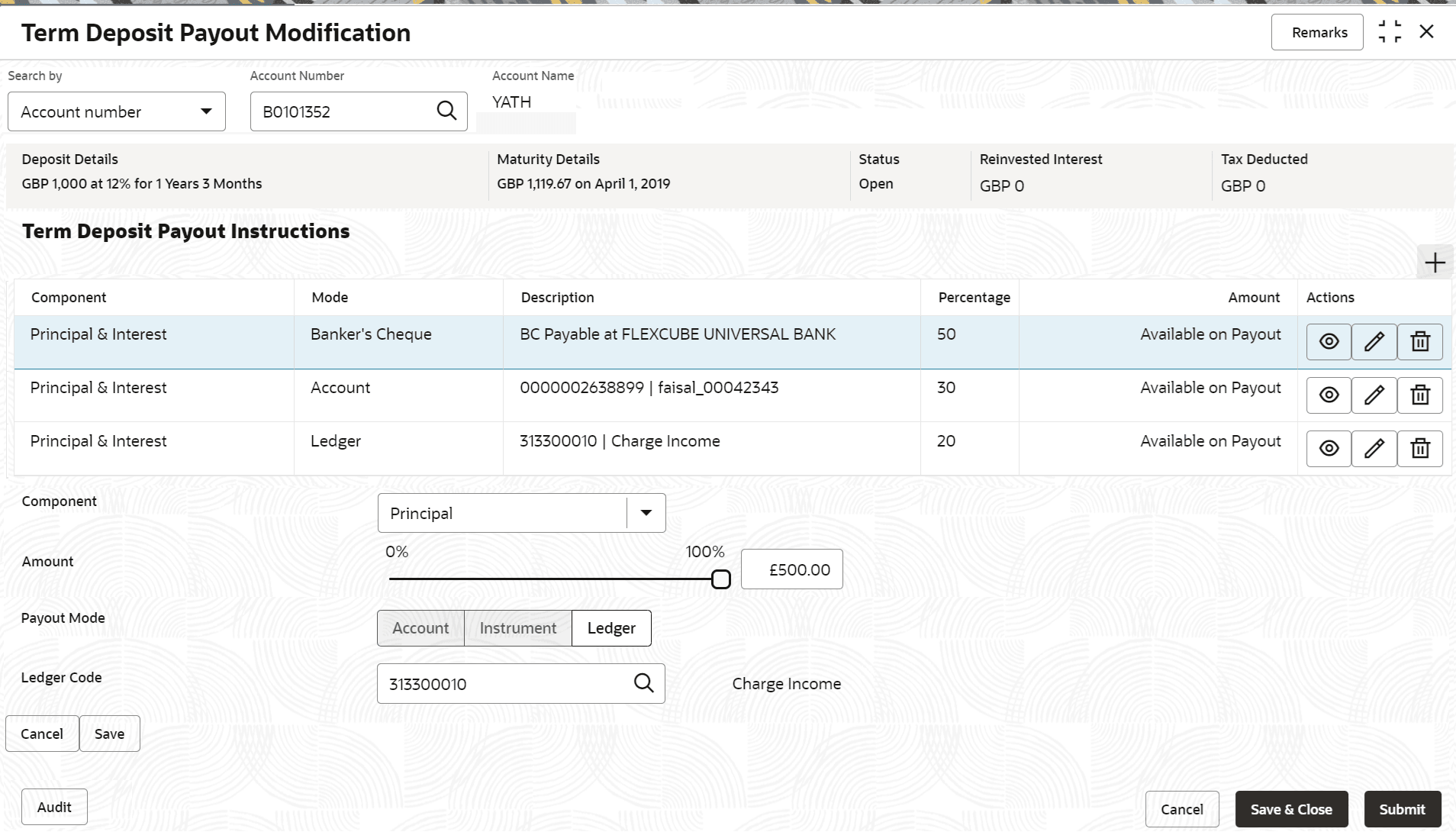View details of the Account payout row
The image size is (1456, 832).
(1329, 395)
